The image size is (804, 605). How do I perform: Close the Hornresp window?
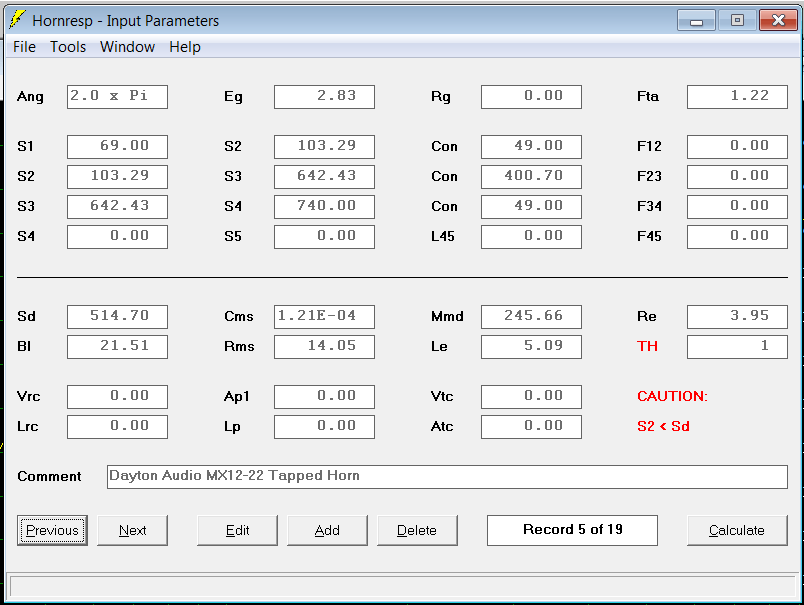coord(778,21)
